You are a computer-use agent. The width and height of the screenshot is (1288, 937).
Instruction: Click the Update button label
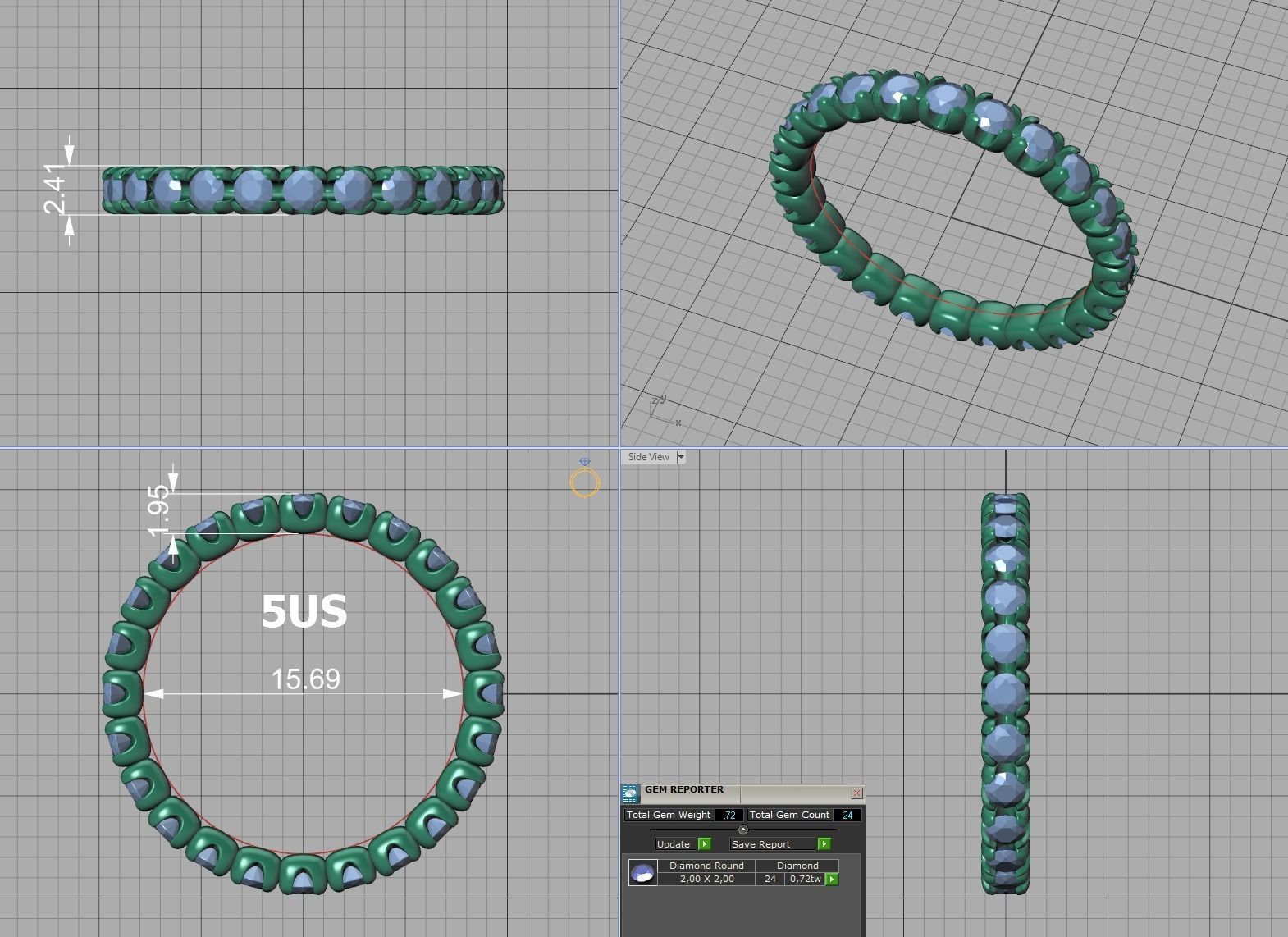click(674, 844)
